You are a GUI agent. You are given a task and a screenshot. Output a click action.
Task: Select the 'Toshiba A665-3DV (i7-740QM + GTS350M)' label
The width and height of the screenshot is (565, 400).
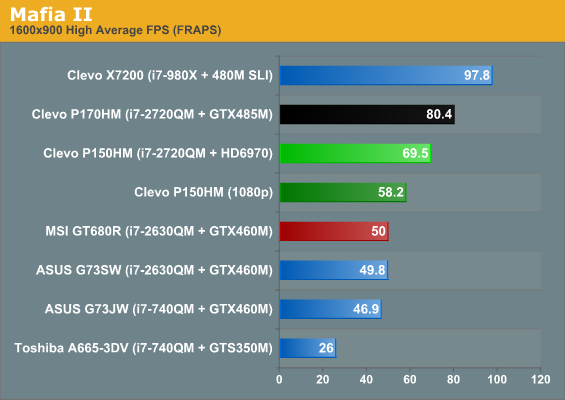(x=143, y=348)
